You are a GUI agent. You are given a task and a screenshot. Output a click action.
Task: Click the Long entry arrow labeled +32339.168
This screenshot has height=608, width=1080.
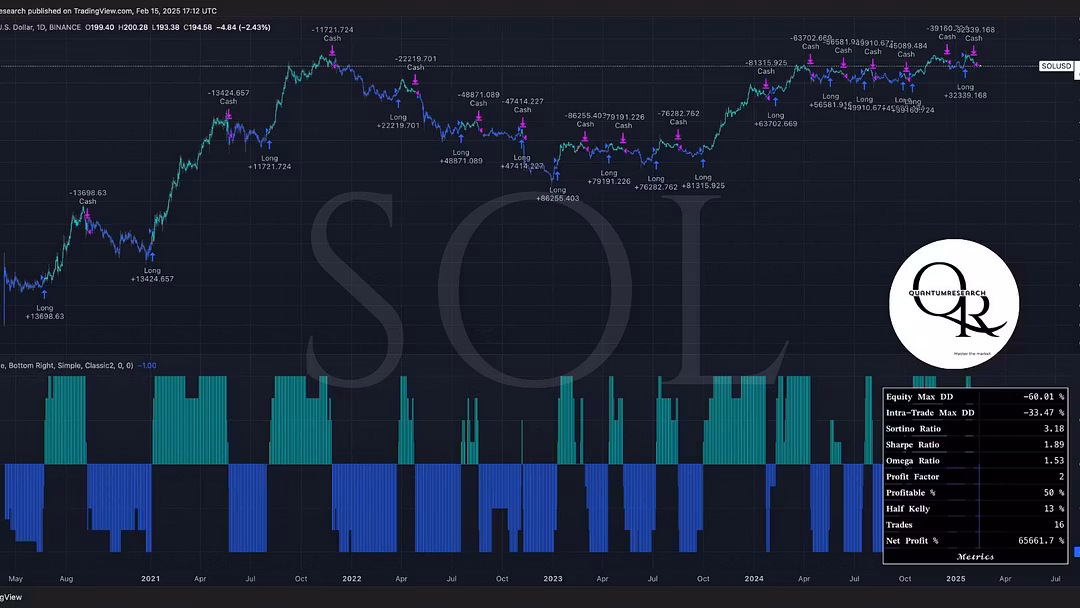pos(965,73)
